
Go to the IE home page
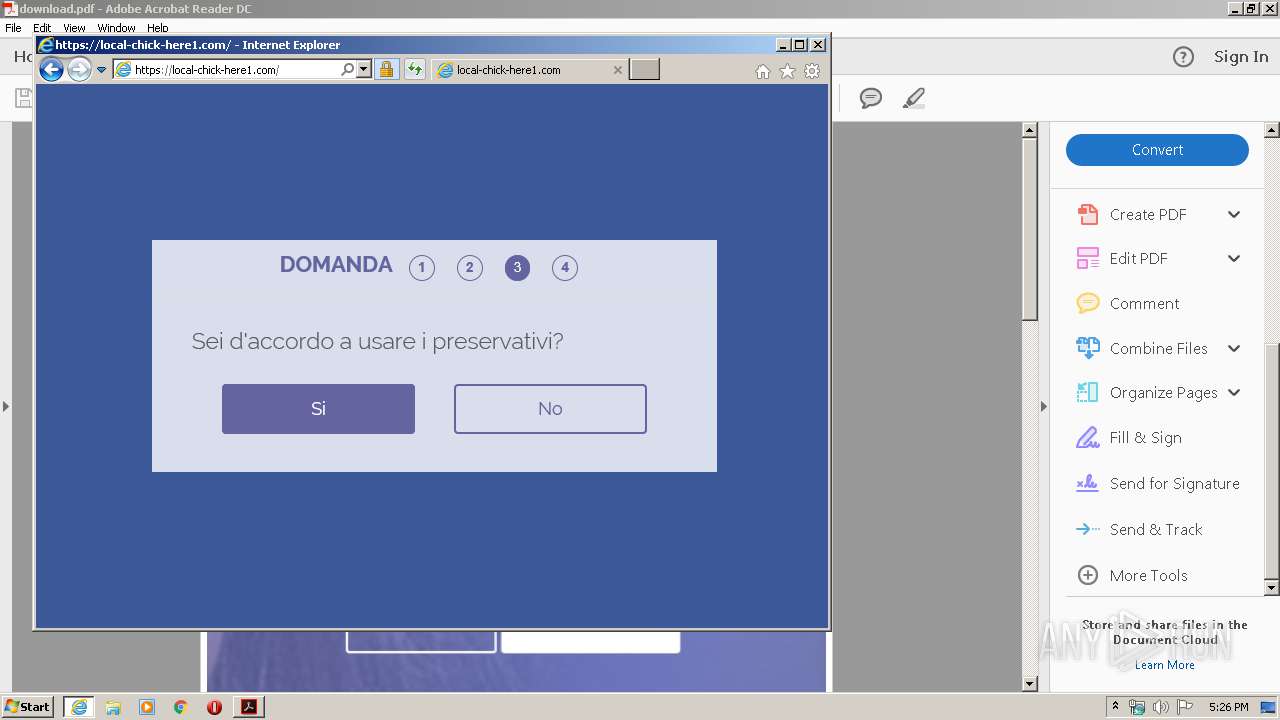pyautogui.click(x=763, y=71)
